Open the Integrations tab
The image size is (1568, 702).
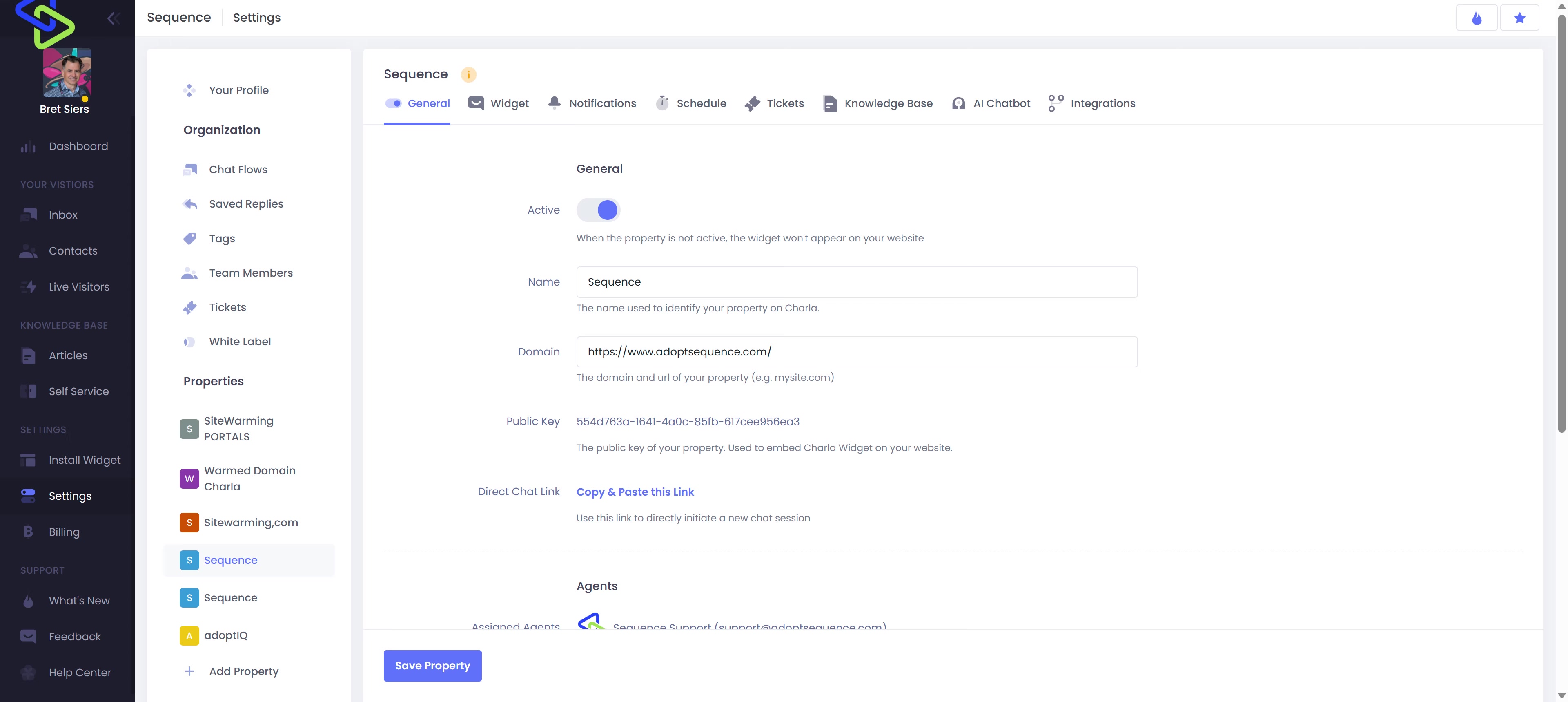pos(1091,104)
